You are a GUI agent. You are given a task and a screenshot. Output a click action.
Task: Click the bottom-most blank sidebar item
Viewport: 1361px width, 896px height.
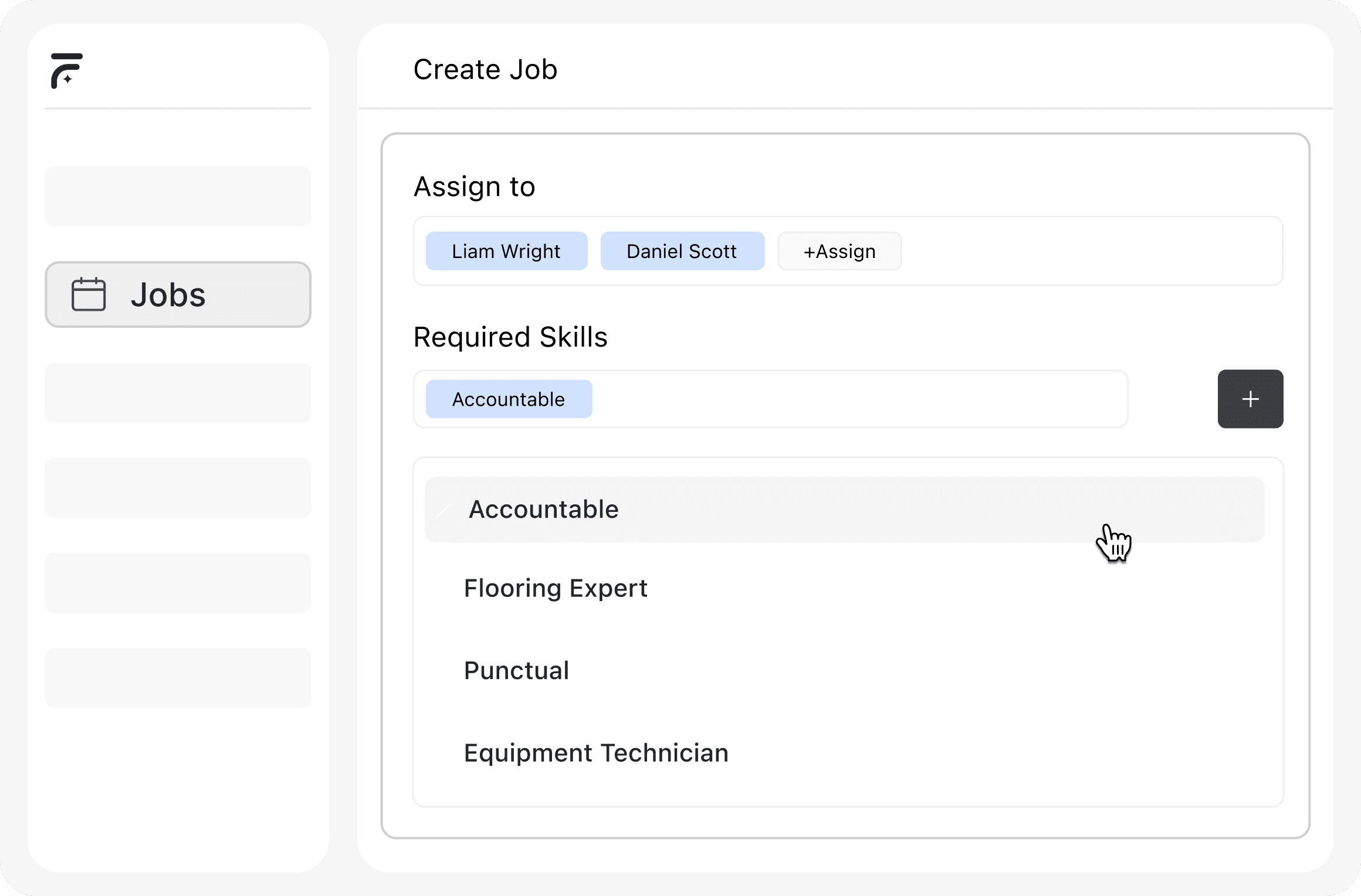click(178, 678)
